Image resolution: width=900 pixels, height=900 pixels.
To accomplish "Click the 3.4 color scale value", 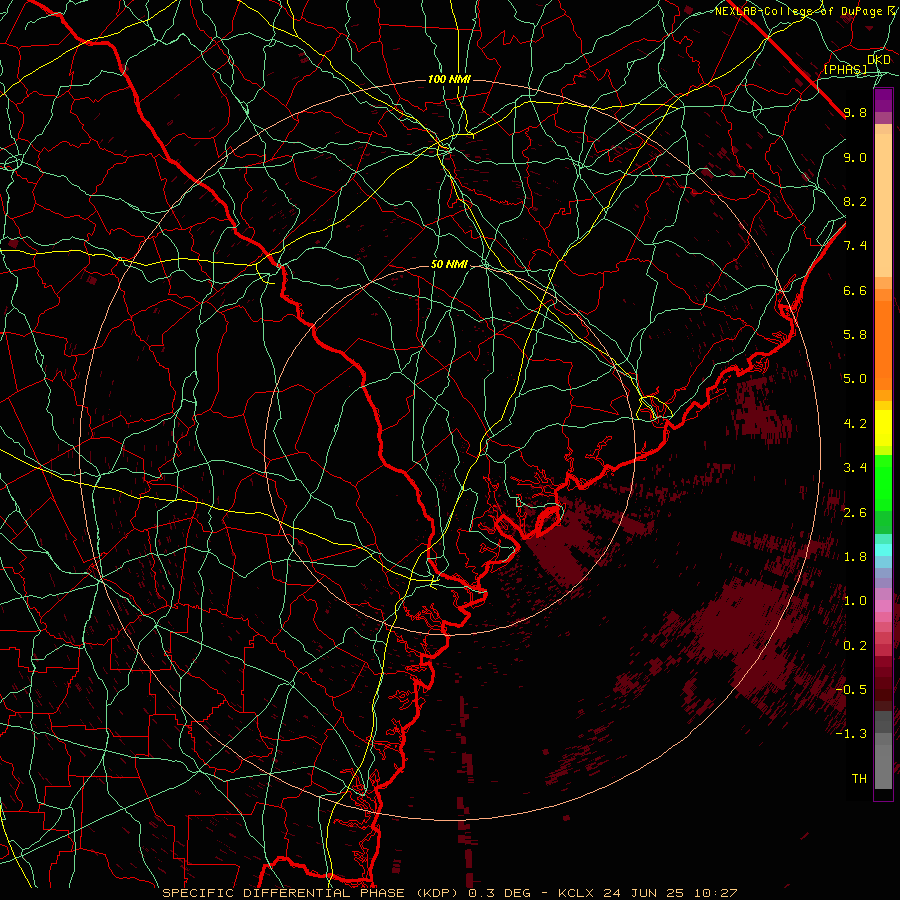I will [x=855, y=468].
